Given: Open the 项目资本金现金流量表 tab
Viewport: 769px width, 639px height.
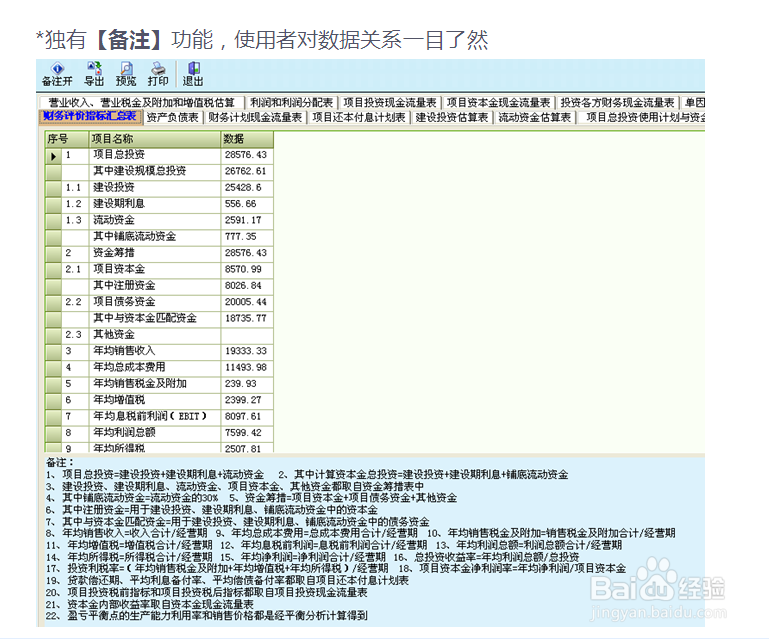Looking at the screenshot, I should pos(498,102).
